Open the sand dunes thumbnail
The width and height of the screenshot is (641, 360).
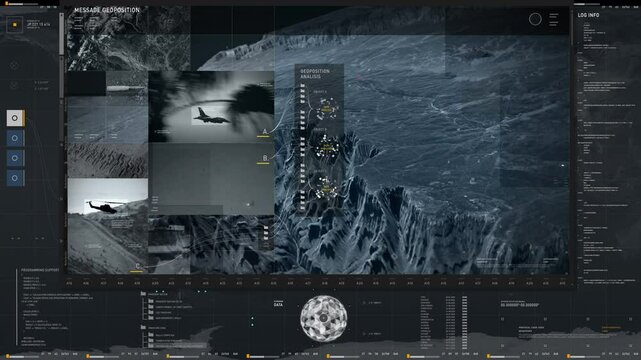click(x=108, y=160)
